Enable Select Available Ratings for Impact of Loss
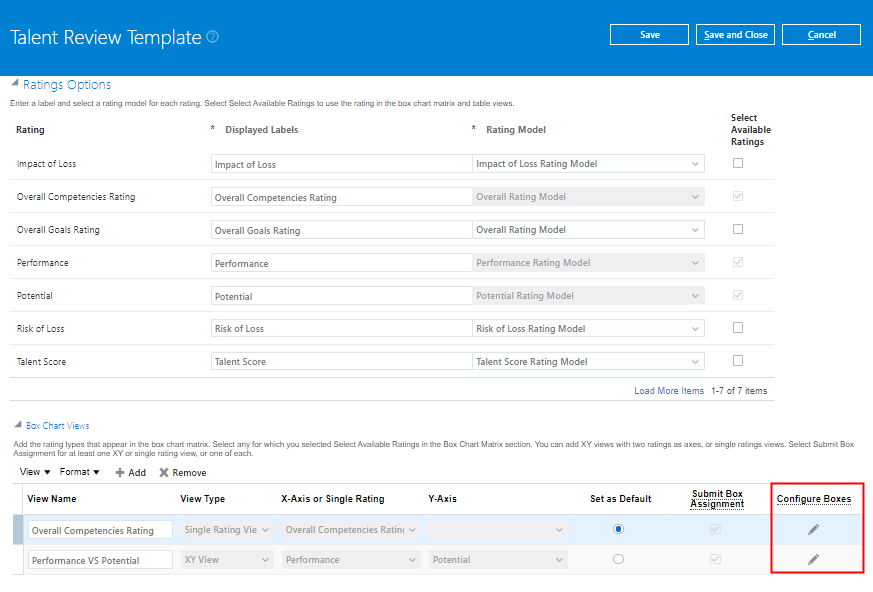Viewport: 873px width, 592px height. pos(737,162)
